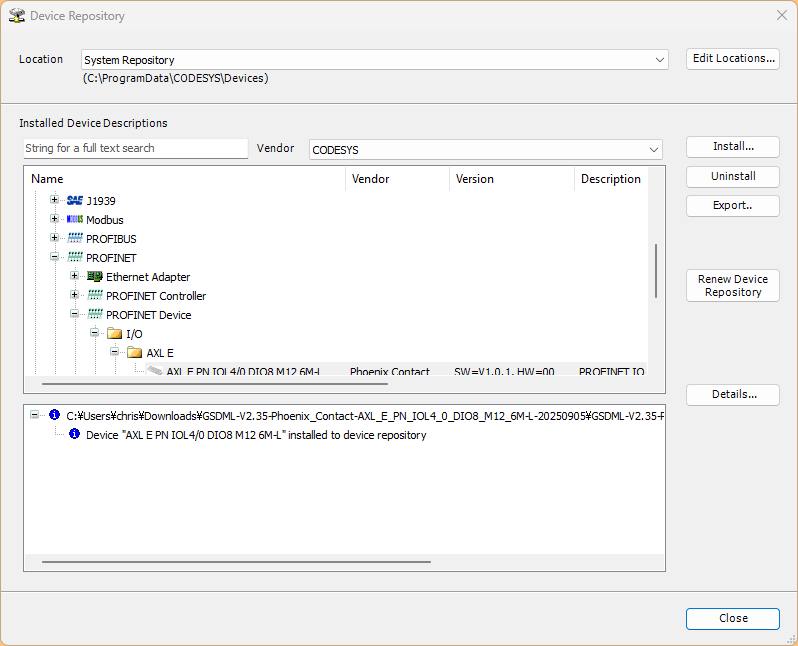Expand the Ethernet Adapter node

tap(75, 277)
